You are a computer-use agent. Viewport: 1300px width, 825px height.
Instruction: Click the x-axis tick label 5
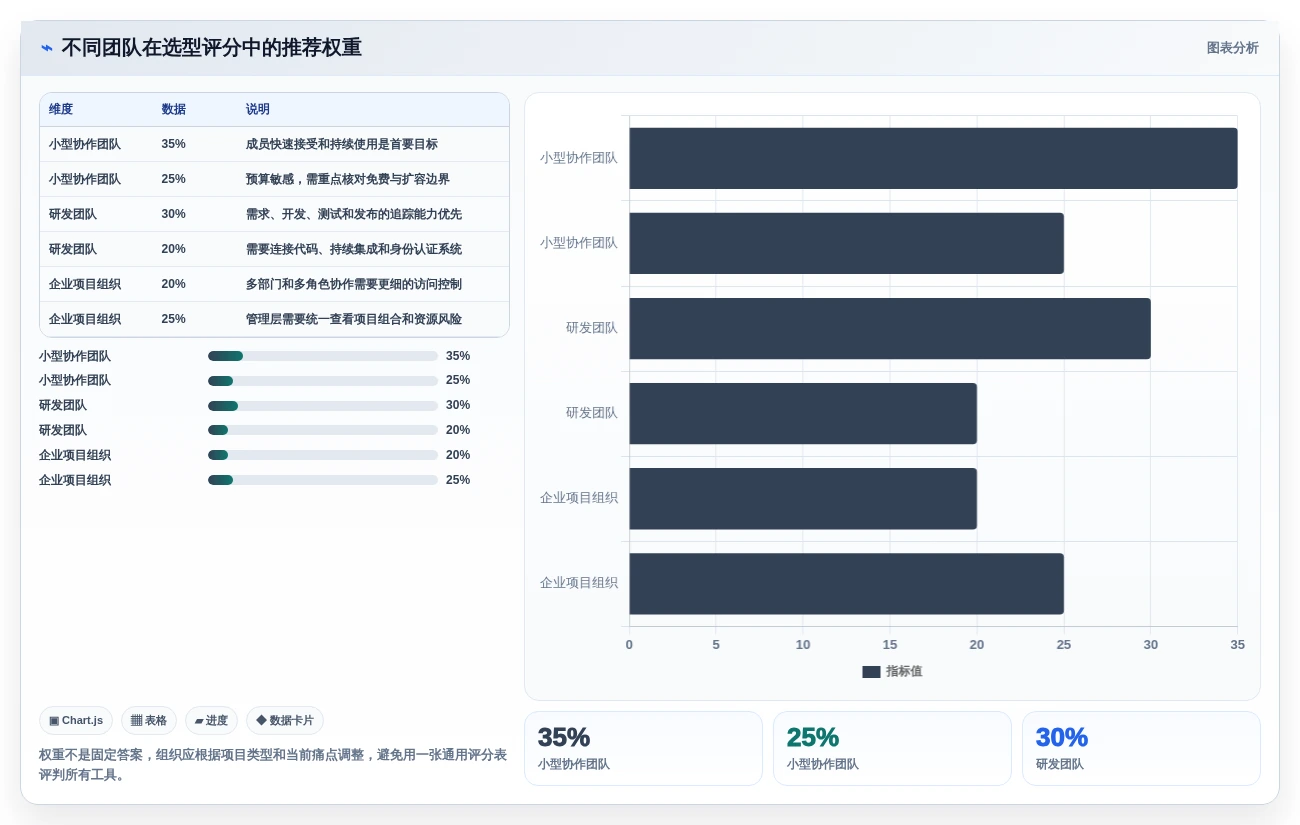point(716,645)
